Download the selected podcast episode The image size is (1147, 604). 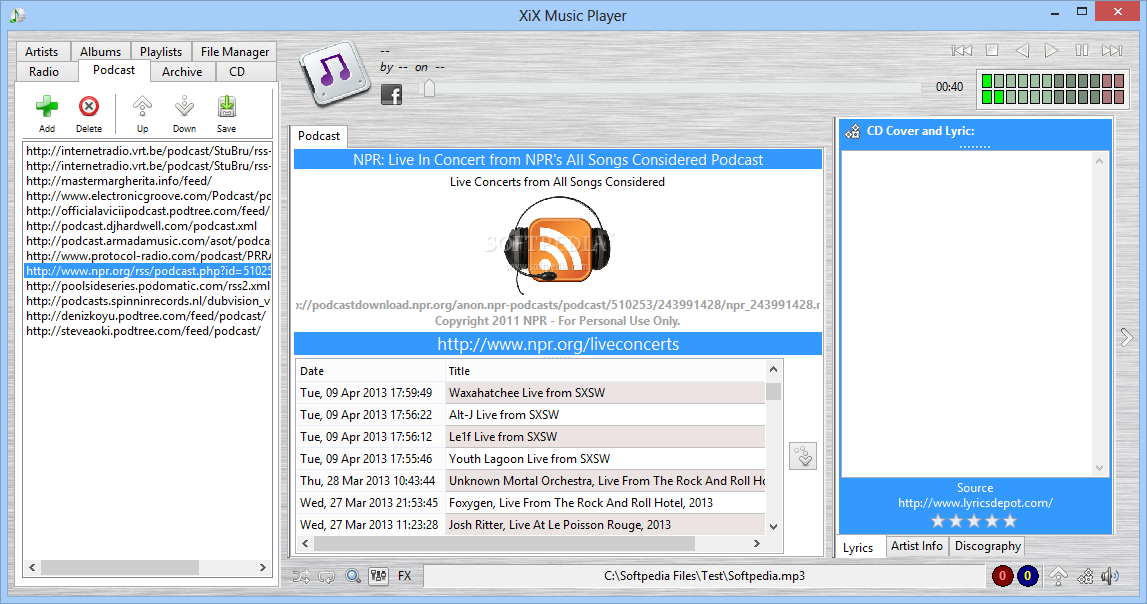tap(803, 456)
